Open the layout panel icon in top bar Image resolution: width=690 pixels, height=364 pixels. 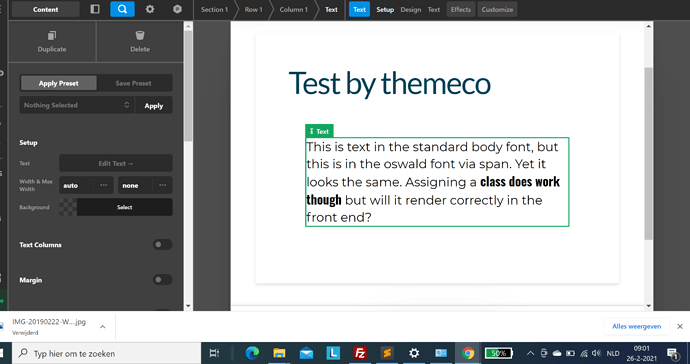tap(95, 9)
